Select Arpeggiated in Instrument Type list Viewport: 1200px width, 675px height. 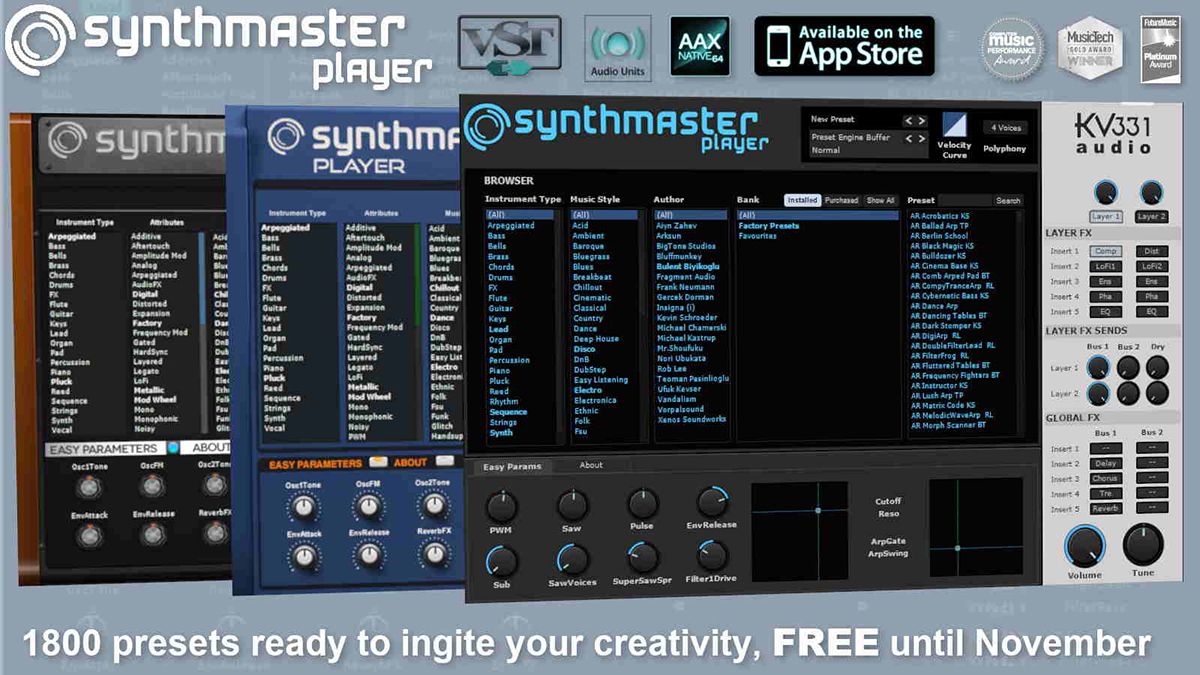coord(511,225)
